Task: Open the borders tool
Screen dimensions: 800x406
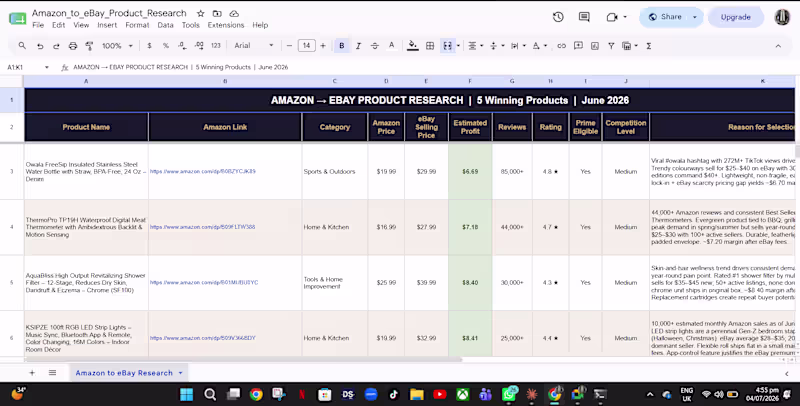Action: click(x=430, y=46)
